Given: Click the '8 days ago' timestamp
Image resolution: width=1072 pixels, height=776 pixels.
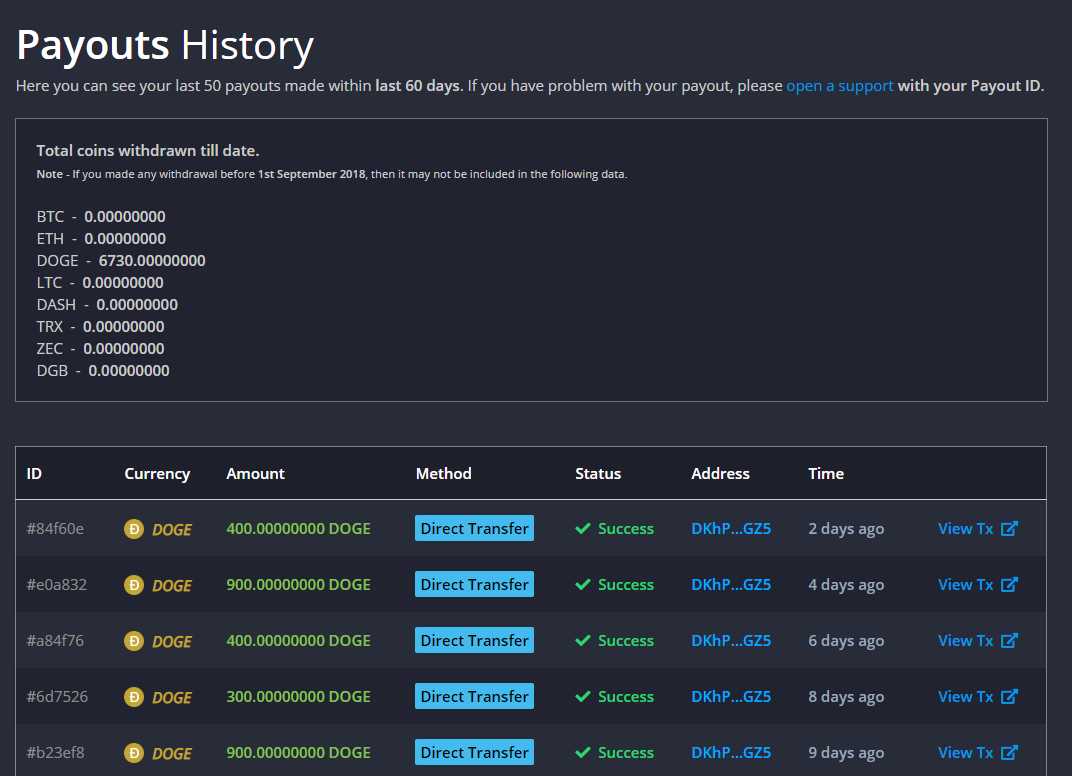Looking at the screenshot, I should pos(846,697).
